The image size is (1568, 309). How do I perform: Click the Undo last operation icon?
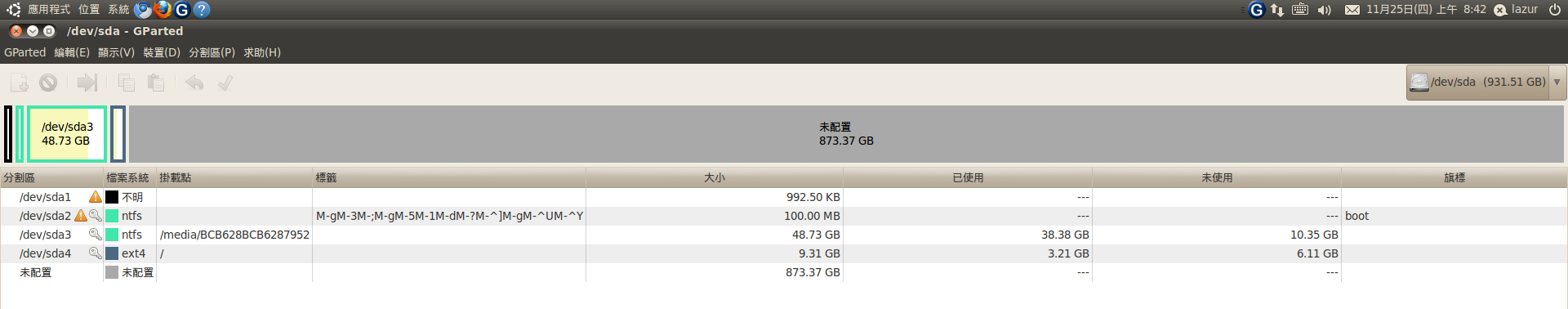coord(194,83)
